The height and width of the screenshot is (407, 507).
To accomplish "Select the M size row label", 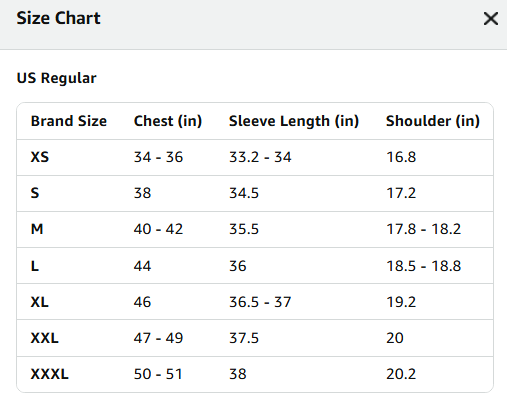I will tap(37, 229).
